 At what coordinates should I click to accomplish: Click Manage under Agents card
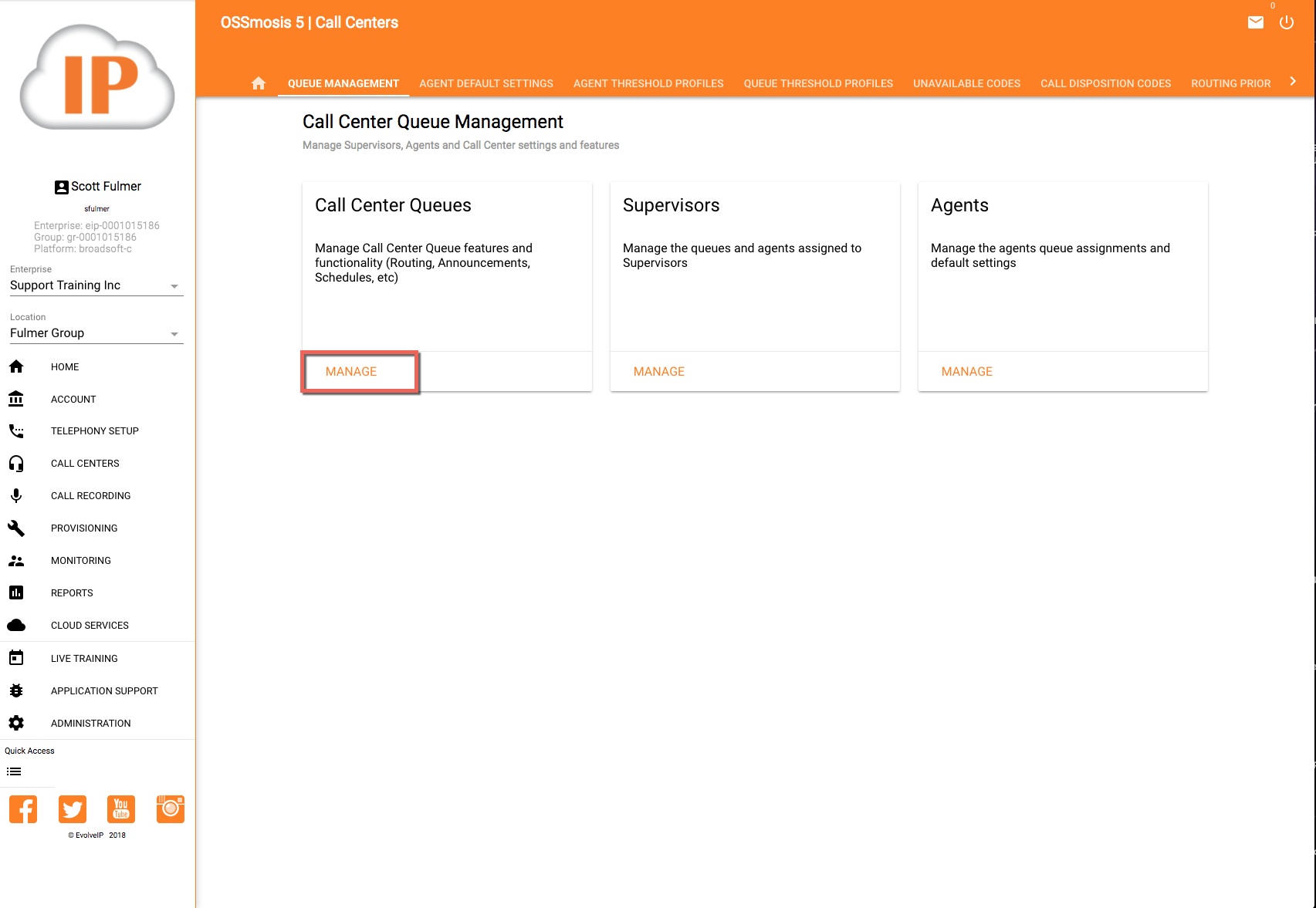pos(967,372)
